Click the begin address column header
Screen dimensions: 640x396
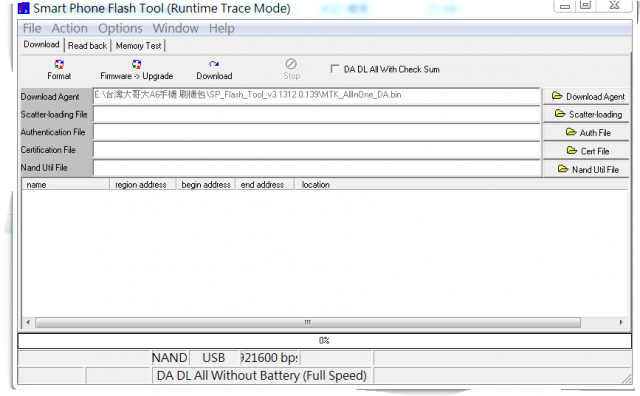click(206, 185)
